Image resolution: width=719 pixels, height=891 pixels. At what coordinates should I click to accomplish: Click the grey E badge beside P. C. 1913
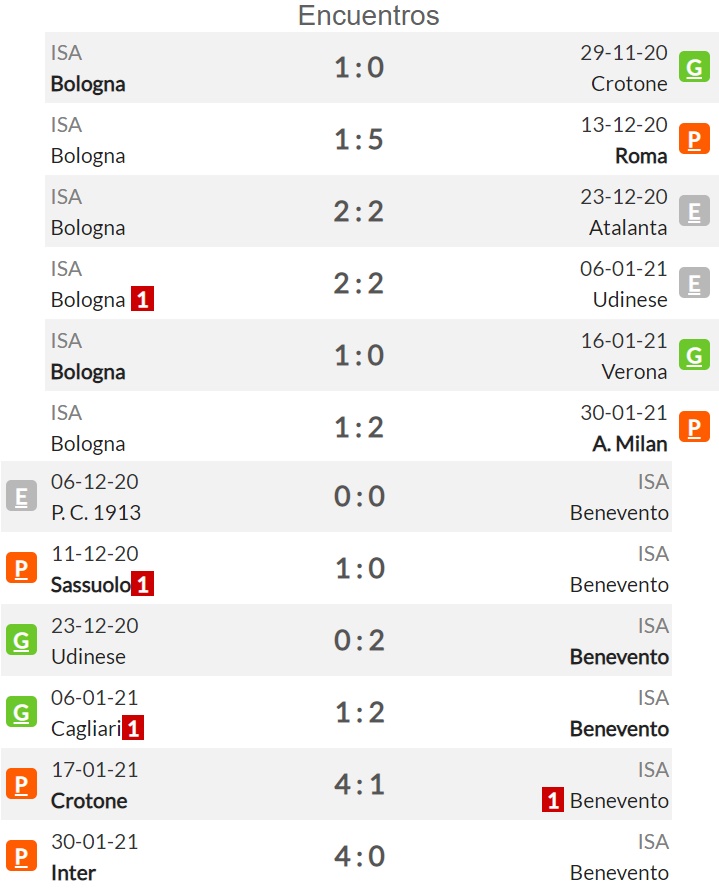(x=22, y=496)
